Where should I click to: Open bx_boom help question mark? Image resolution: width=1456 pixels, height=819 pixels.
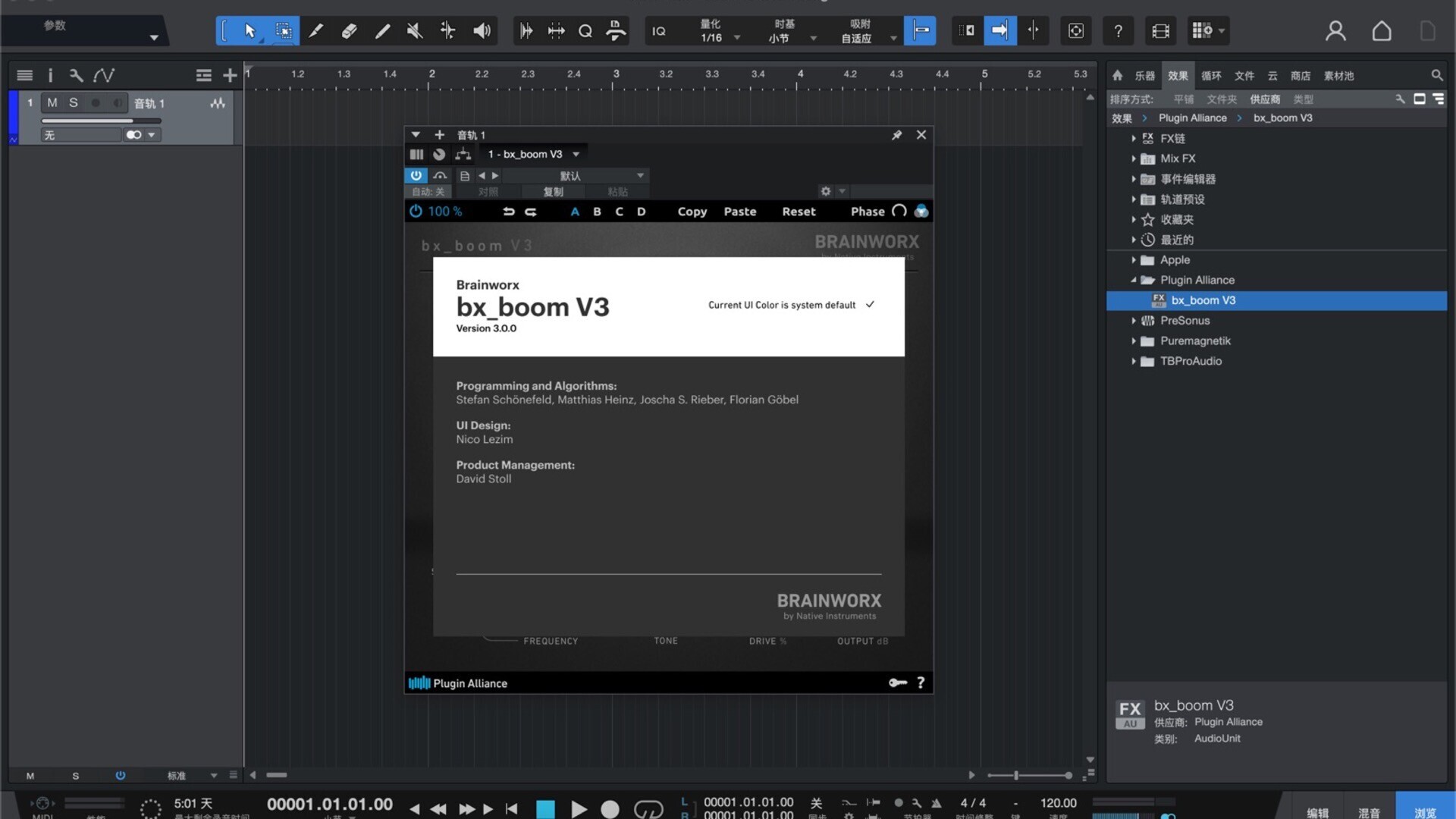[921, 682]
